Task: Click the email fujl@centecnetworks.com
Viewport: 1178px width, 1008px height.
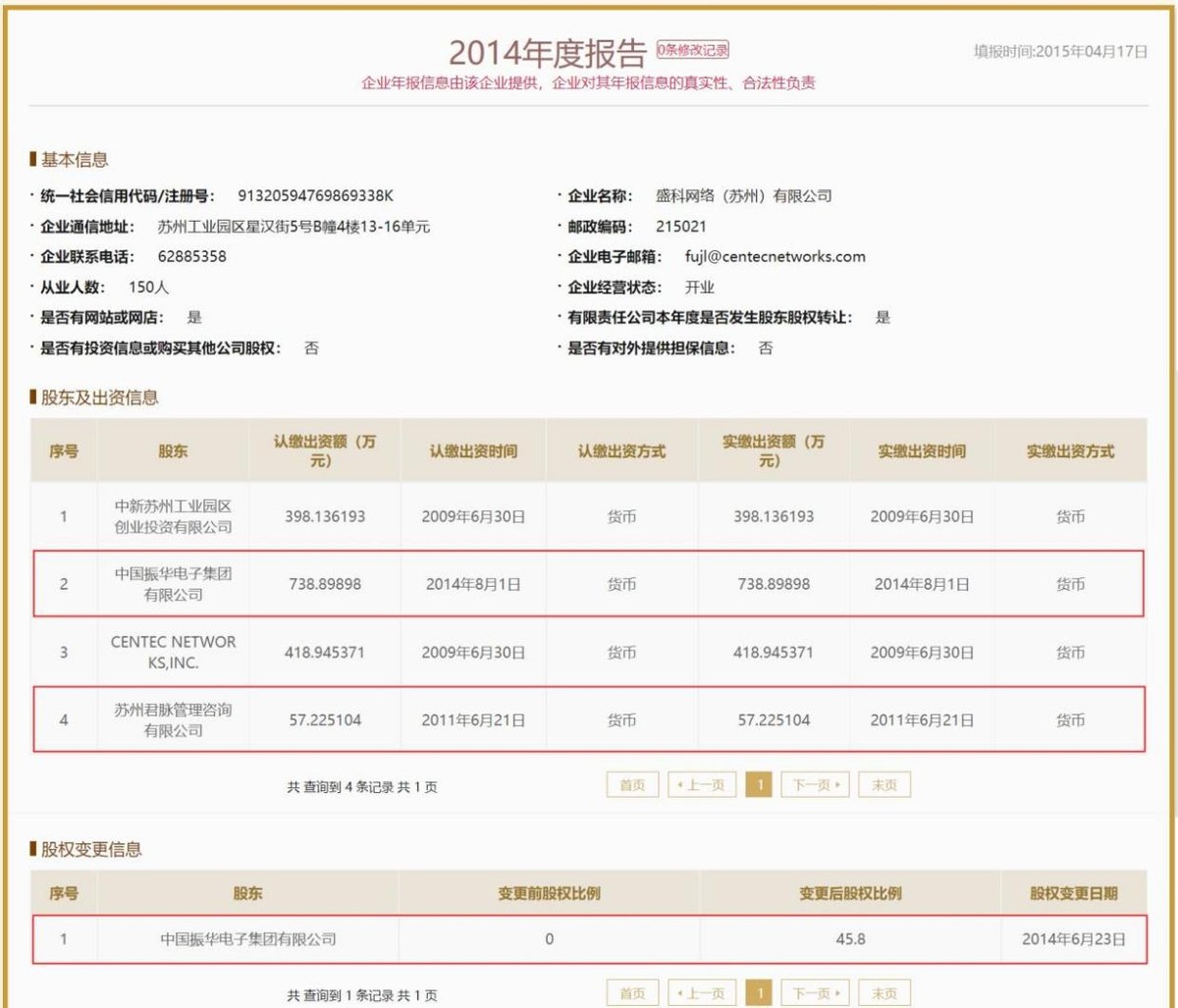Action: pos(776,257)
